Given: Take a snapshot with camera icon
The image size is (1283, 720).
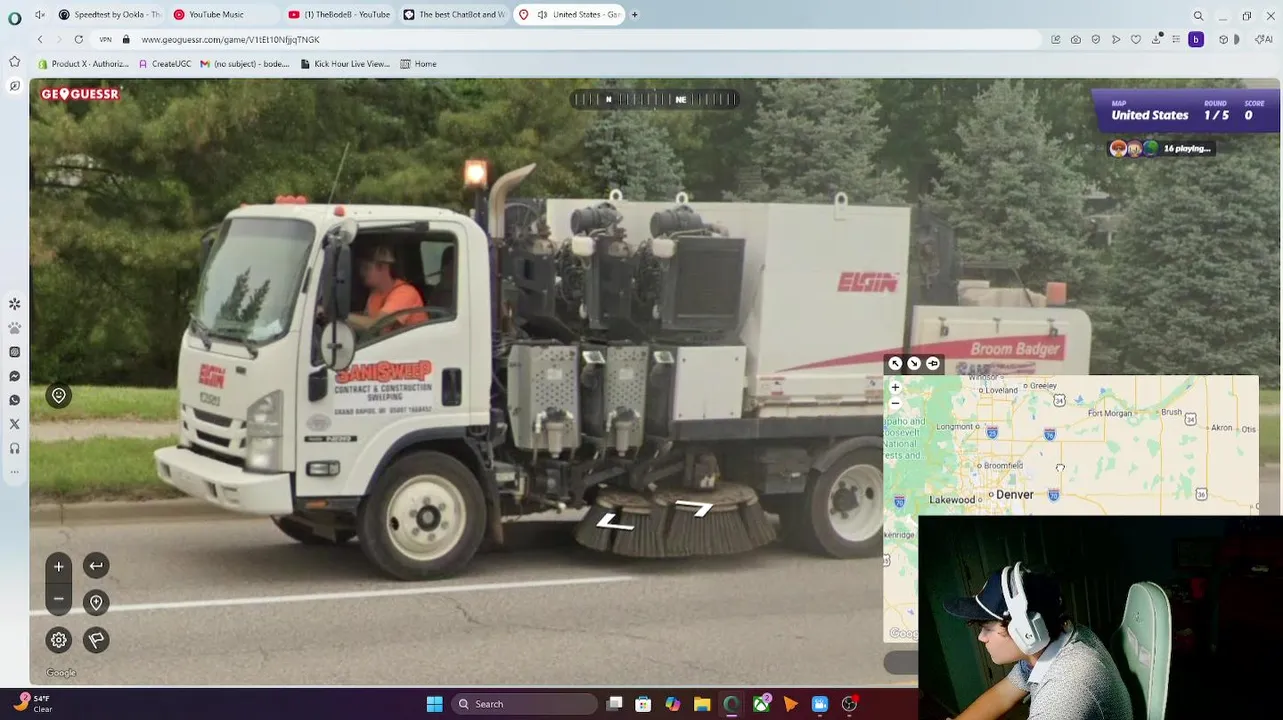Looking at the screenshot, I should coord(1075,39).
